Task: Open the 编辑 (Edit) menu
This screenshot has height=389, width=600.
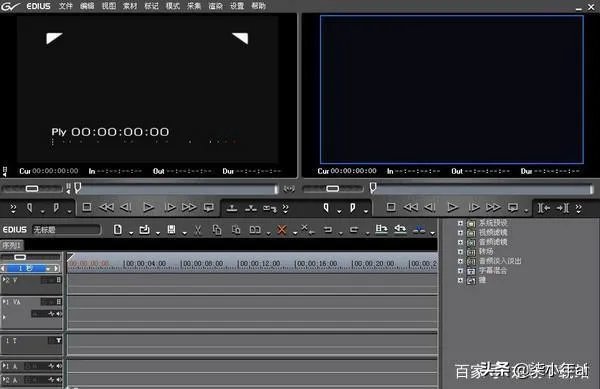Action: (x=87, y=6)
